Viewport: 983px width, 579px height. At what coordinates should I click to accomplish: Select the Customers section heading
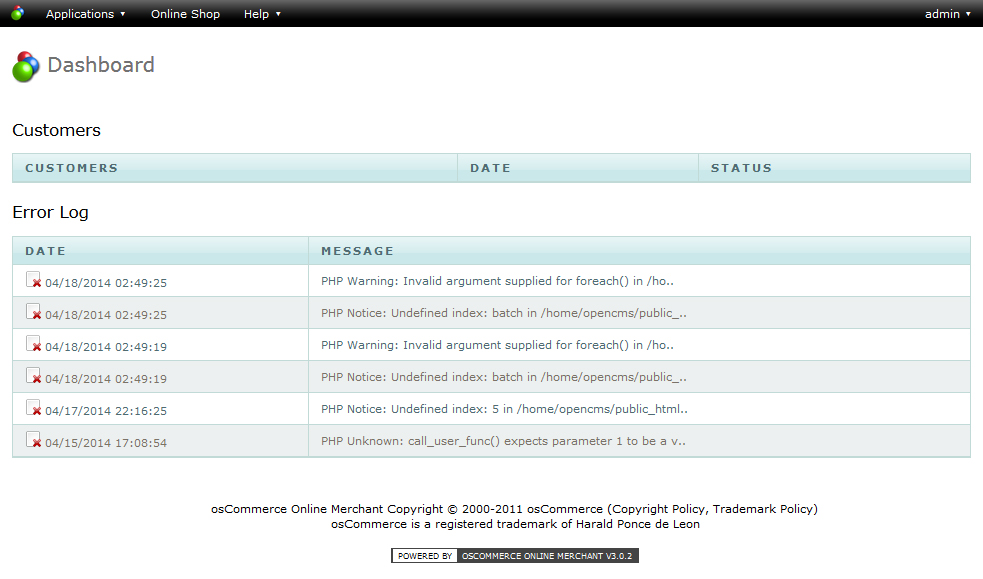(x=56, y=130)
